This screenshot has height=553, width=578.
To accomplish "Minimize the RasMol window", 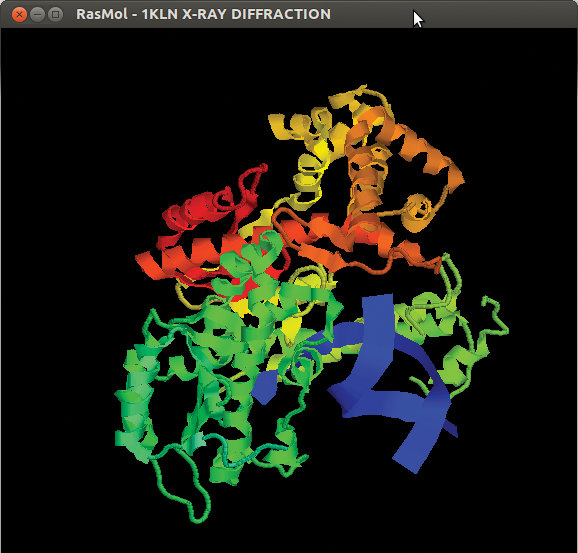I will 37,15.
